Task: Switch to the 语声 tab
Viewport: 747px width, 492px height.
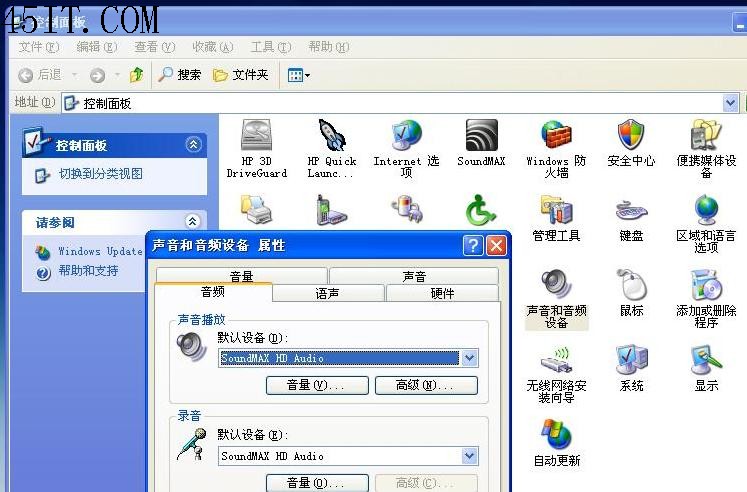Action: pyautogui.click(x=328, y=293)
